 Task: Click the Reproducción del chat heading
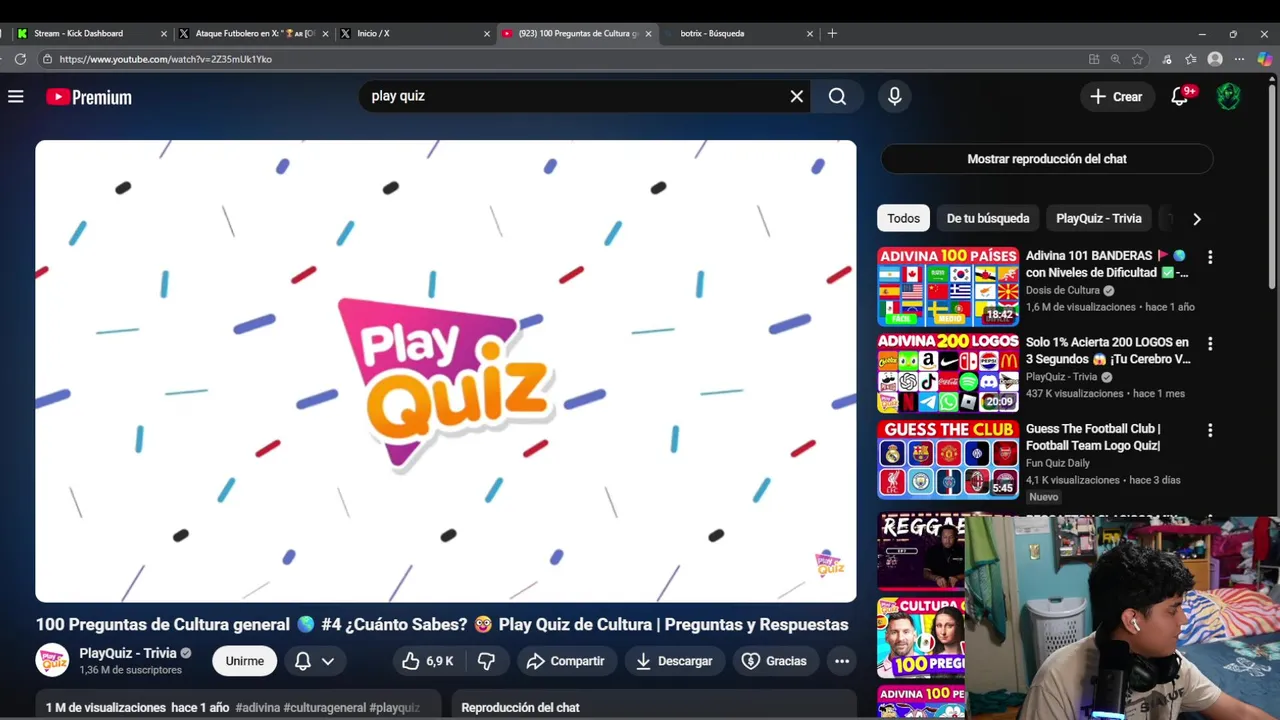[520, 707]
